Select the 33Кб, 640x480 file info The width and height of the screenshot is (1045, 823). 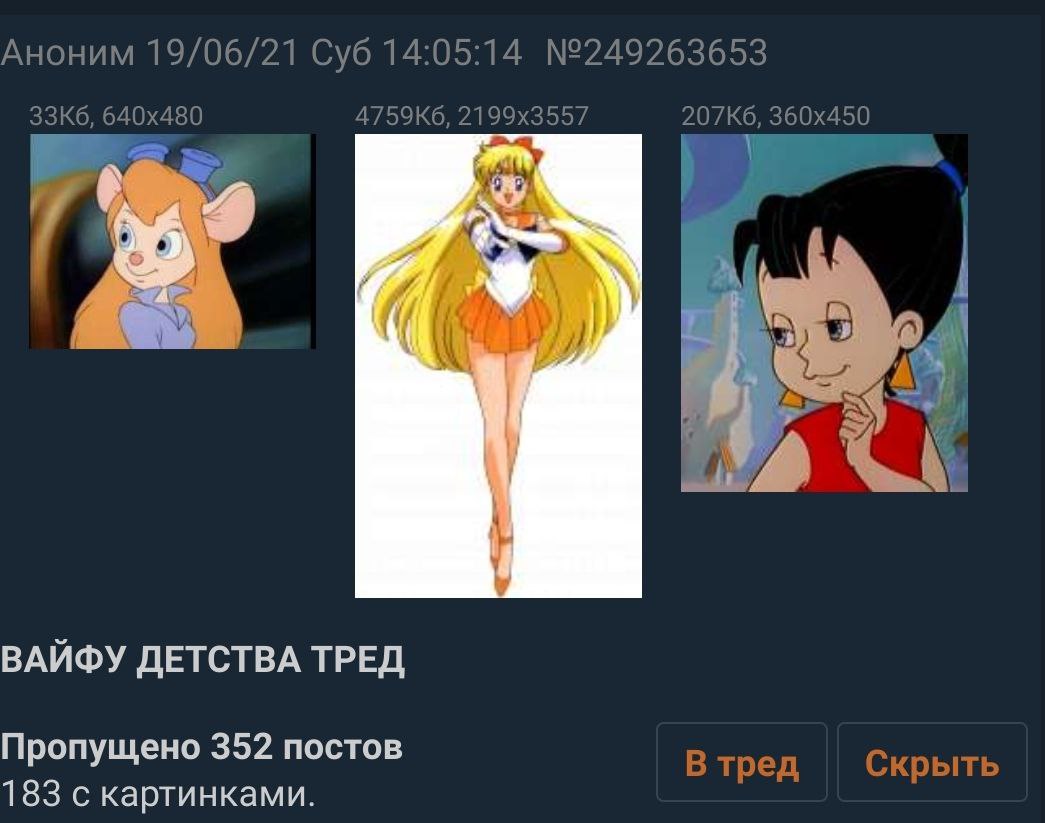coord(116,116)
